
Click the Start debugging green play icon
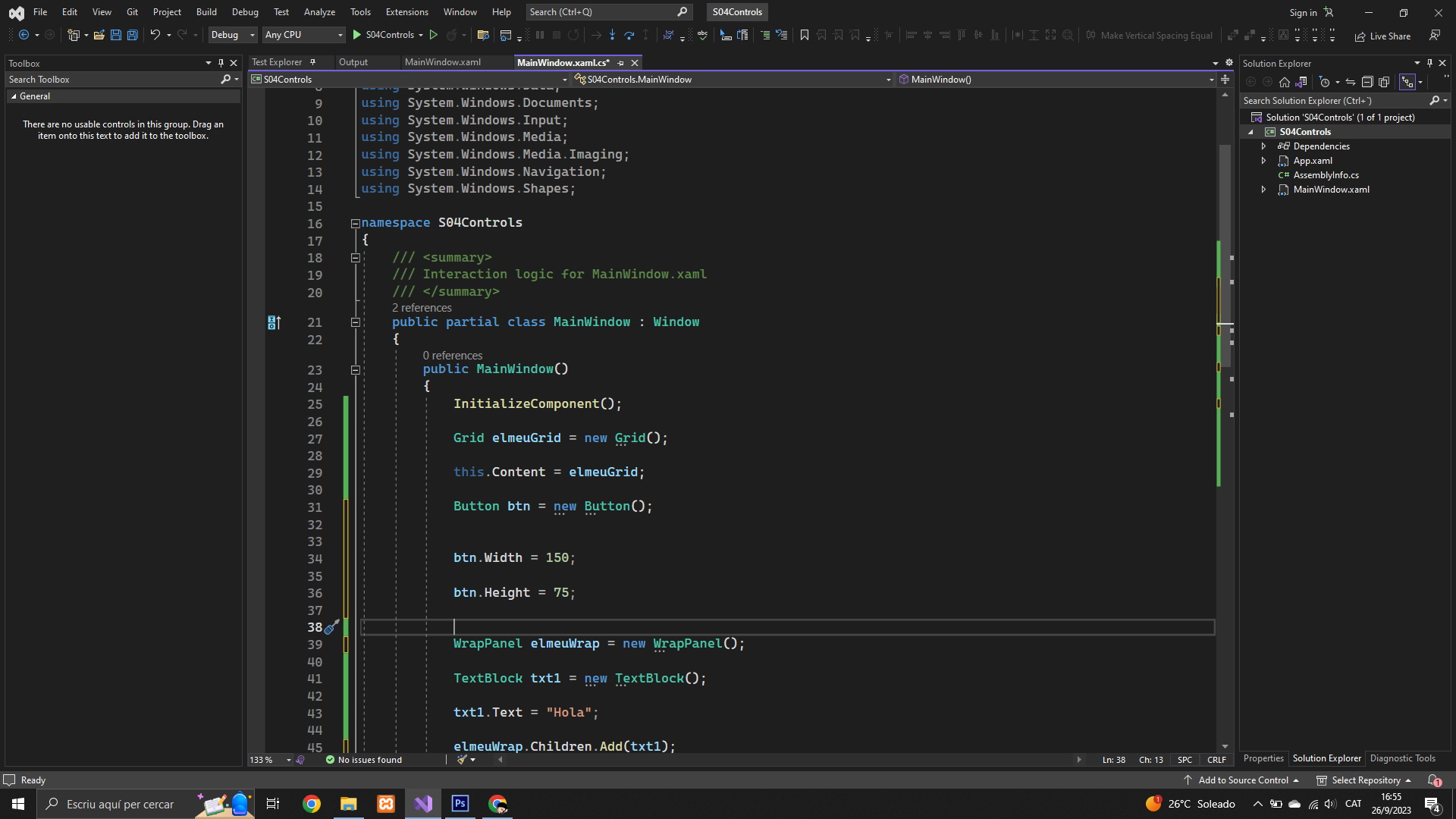(x=357, y=35)
